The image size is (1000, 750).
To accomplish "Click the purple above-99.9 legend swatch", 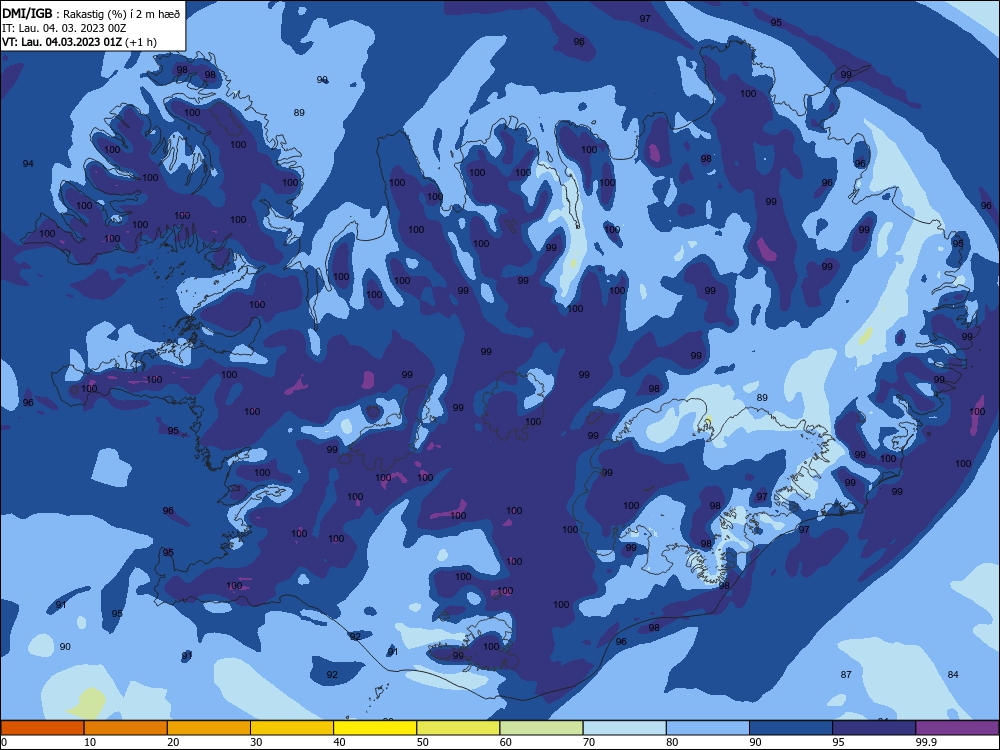I will tap(957, 728).
